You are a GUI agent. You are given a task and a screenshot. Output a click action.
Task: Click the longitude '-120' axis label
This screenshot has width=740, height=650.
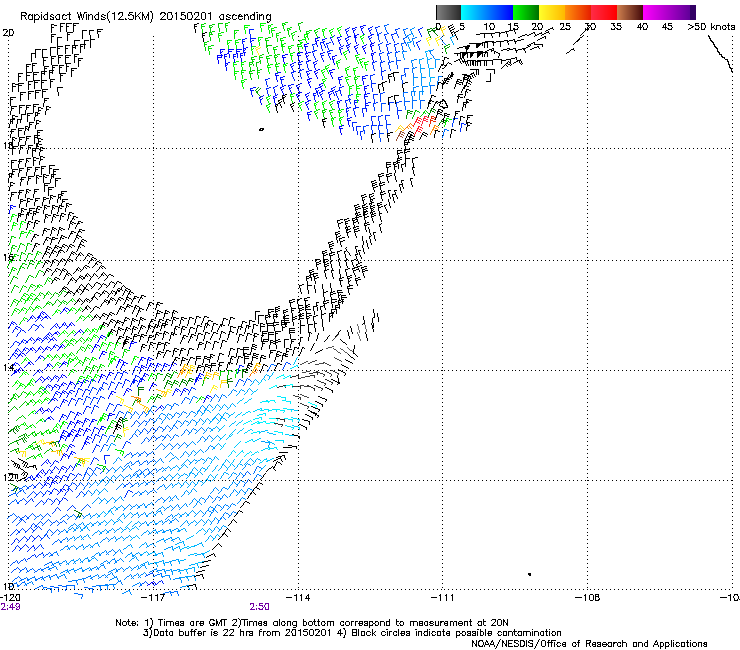(10, 598)
